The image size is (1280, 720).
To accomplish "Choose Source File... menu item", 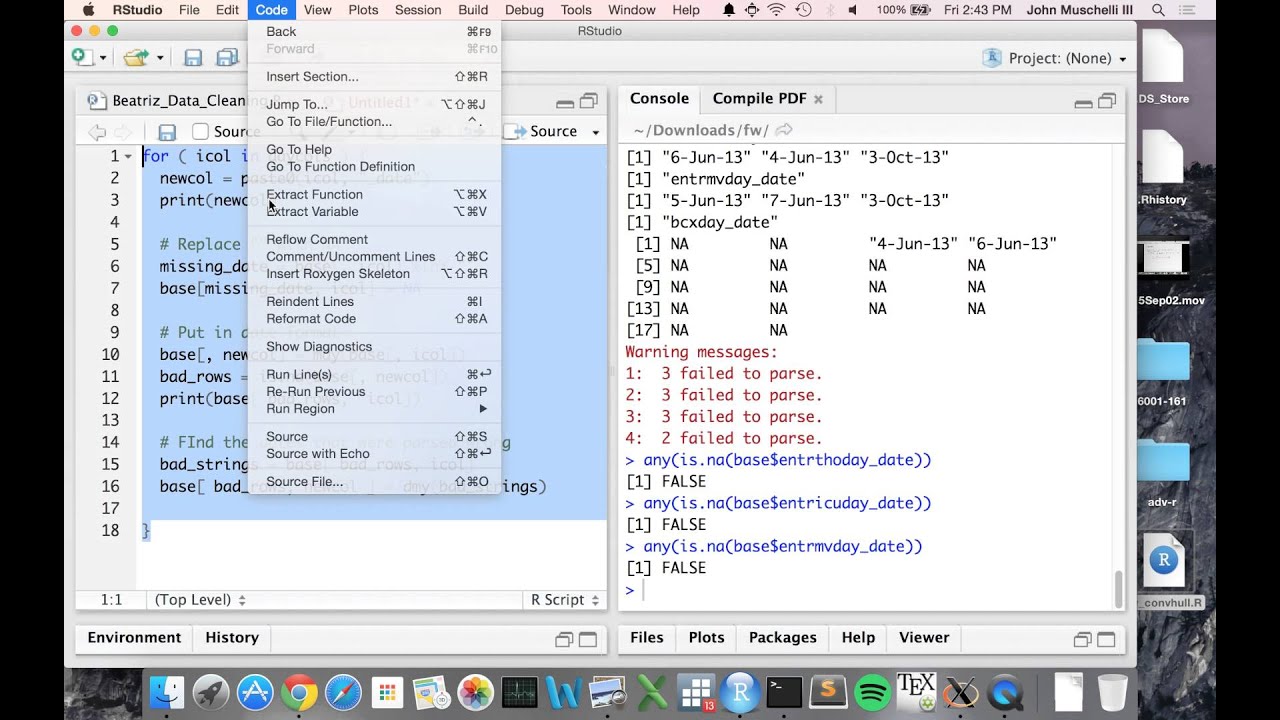I will tap(374, 481).
